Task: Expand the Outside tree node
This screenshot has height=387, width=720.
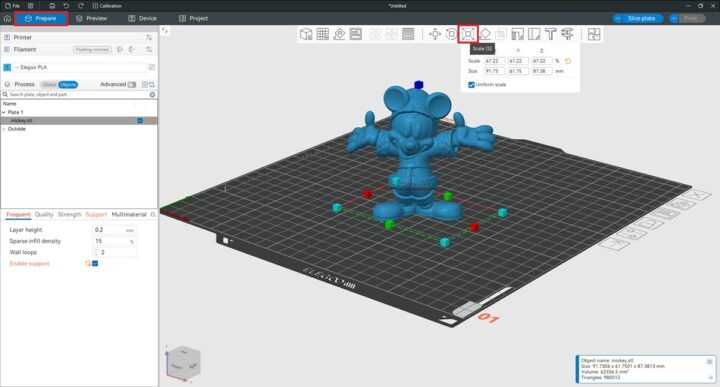Action: click(4, 129)
